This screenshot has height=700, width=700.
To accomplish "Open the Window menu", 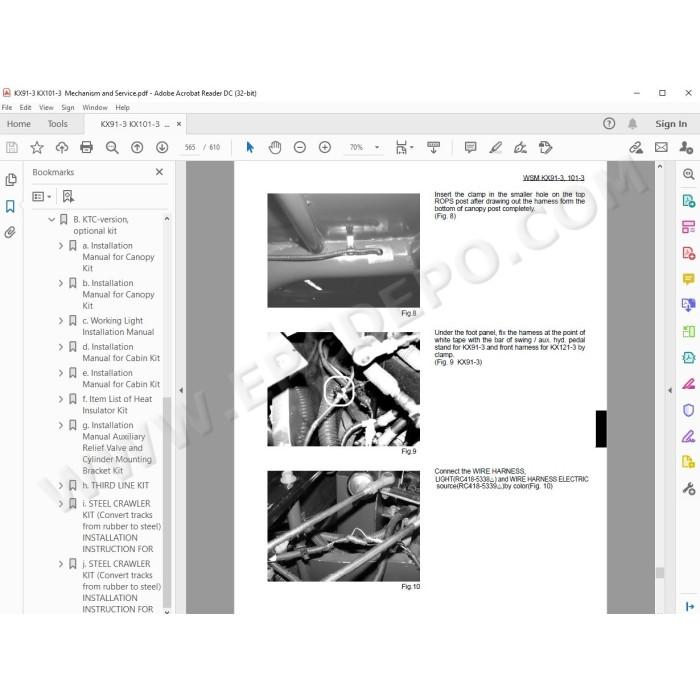I will pos(95,108).
